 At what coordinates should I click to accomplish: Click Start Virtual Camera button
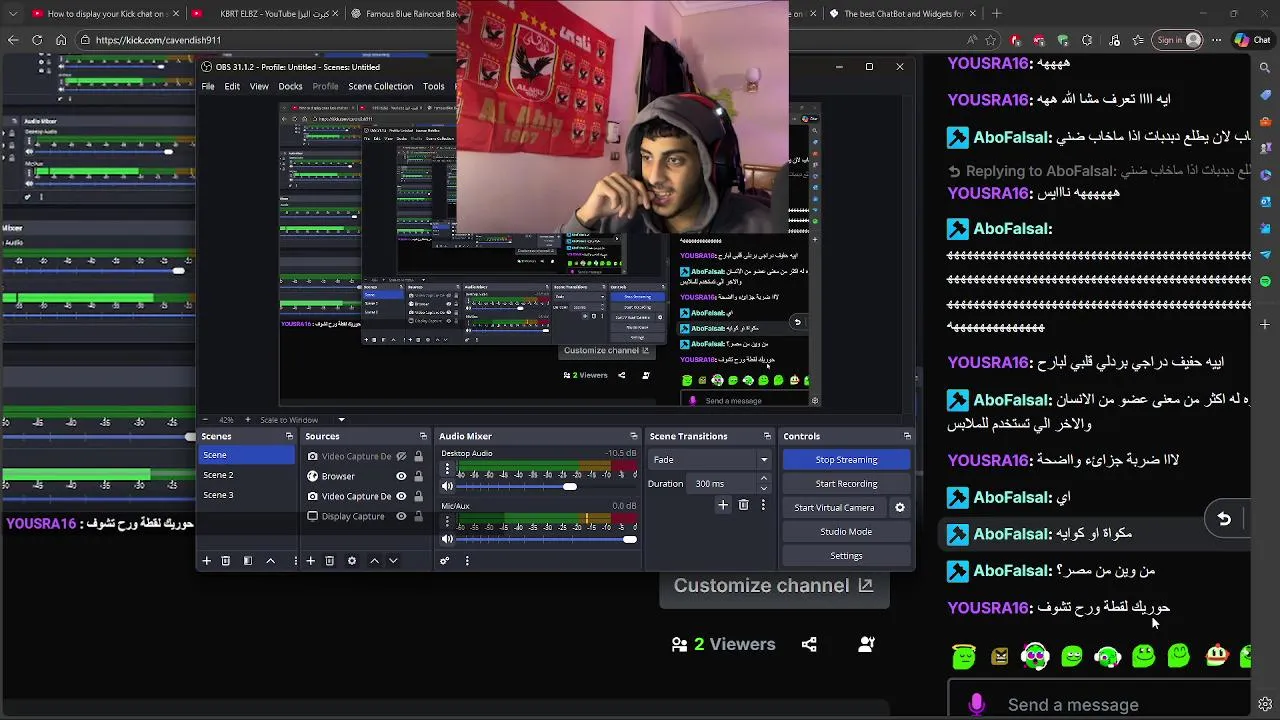pyautogui.click(x=834, y=508)
